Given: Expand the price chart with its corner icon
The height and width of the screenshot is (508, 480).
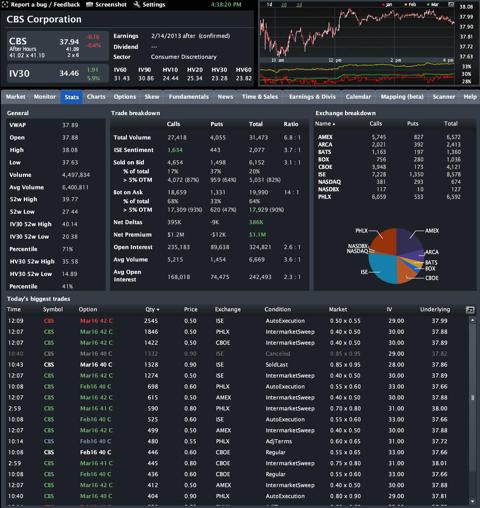Looking at the screenshot, I should point(451,5).
